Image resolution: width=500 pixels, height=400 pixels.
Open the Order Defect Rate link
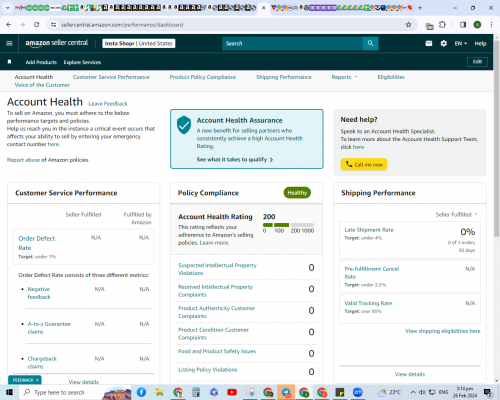click(x=37, y=243)
